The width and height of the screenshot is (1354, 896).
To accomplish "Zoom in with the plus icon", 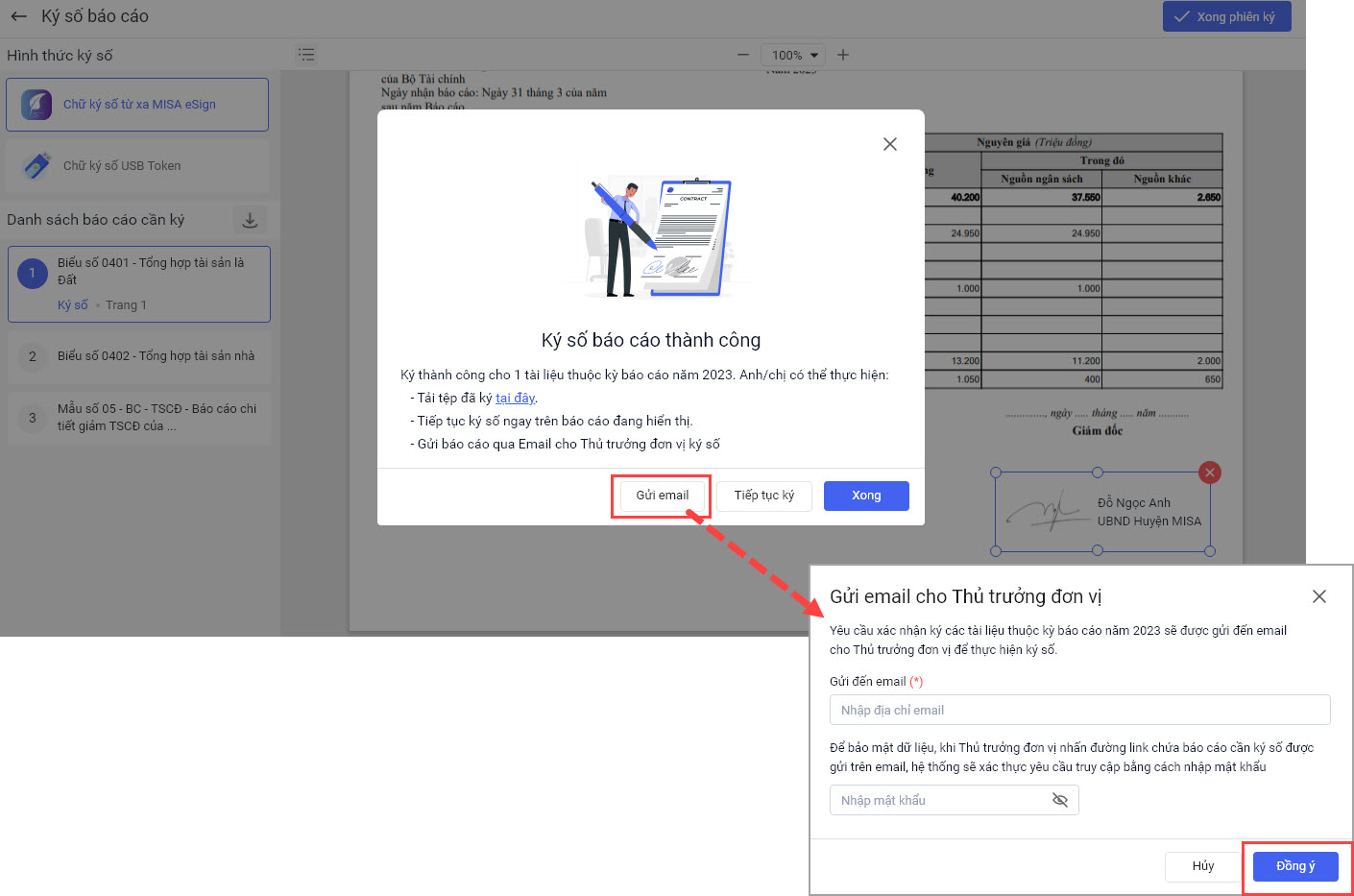I will tap(843, 55).
